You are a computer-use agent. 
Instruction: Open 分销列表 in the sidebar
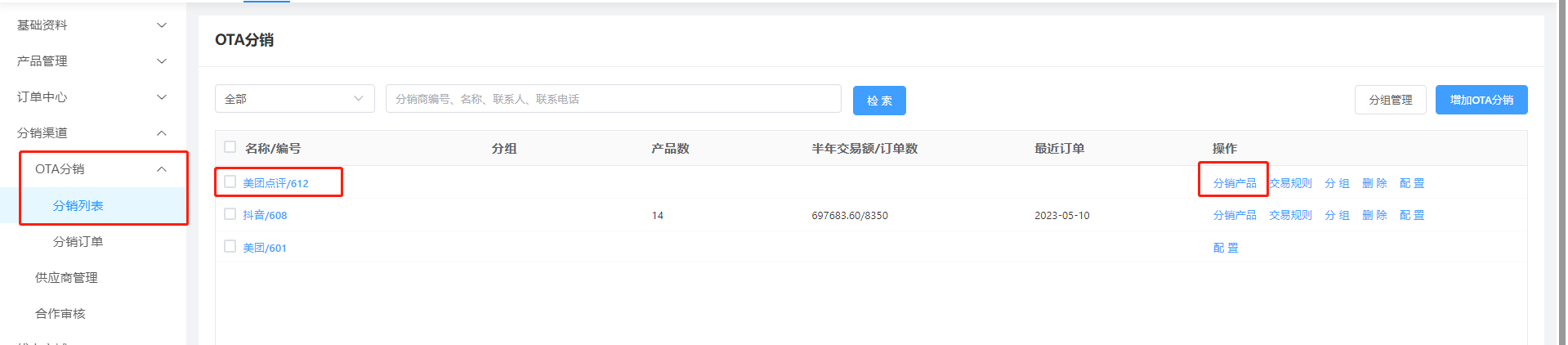click(78, 206)
